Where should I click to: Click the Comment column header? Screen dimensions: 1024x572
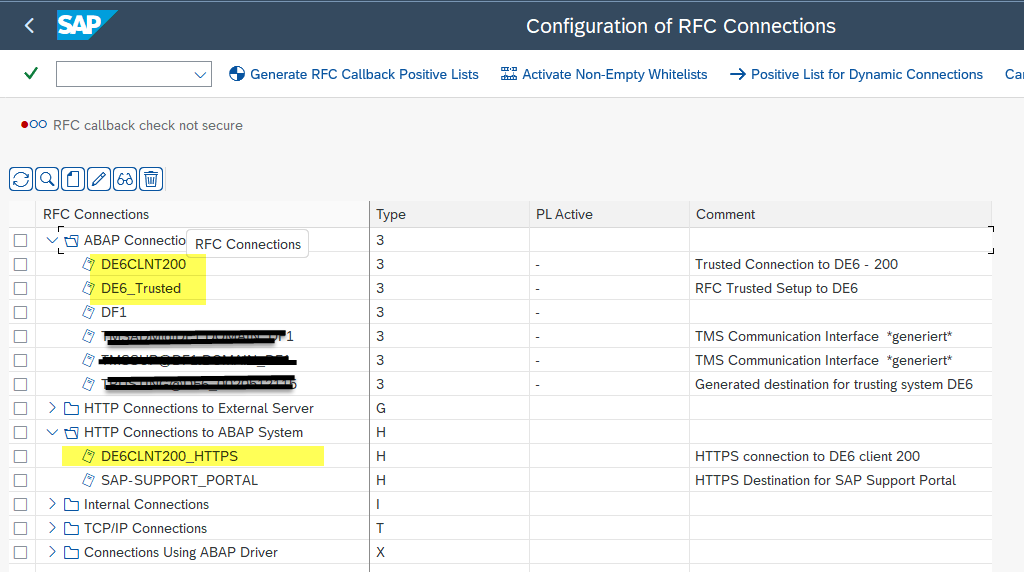point(840,214)
